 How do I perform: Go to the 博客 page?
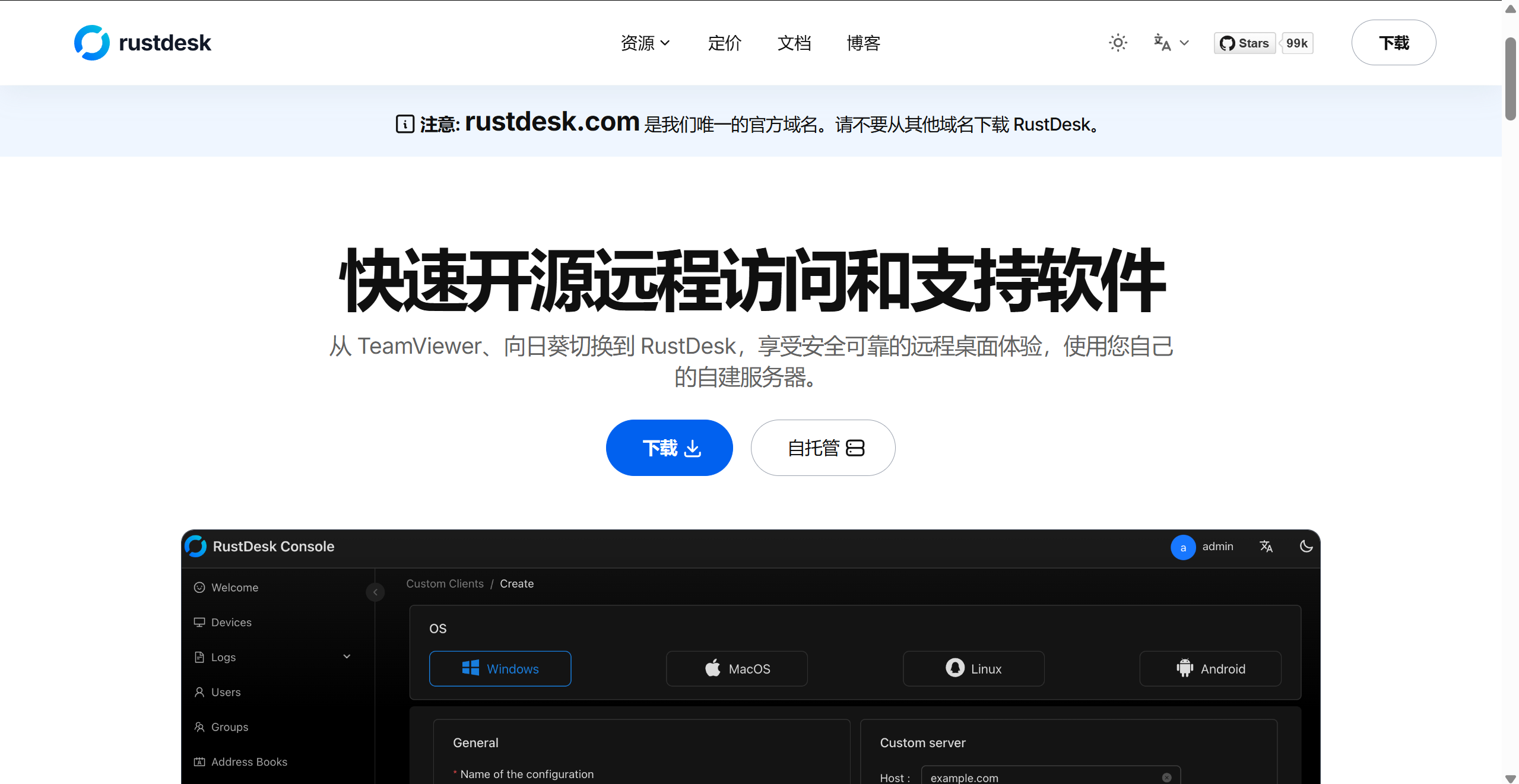[x=863, y=43]
